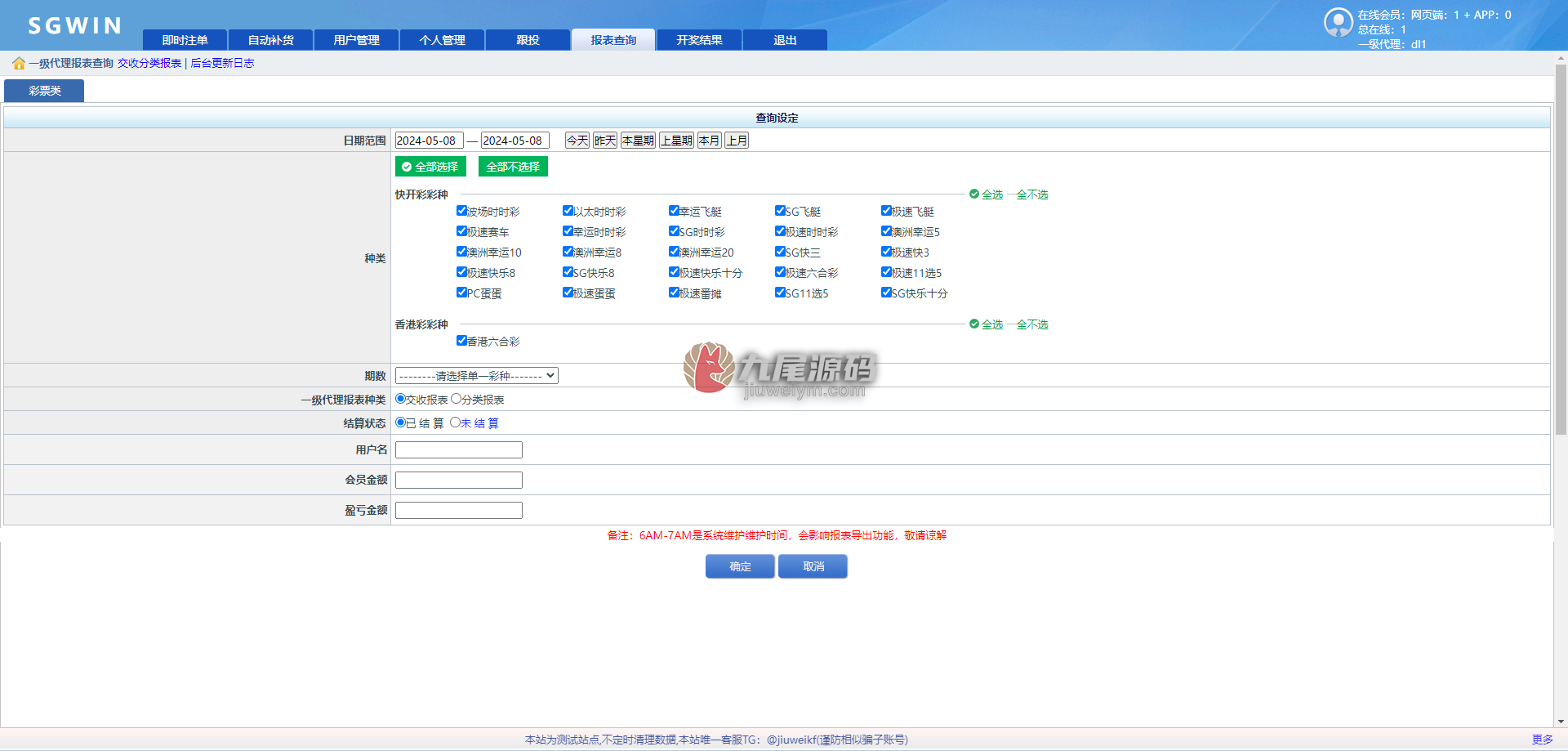
Task: Open the 自动补货 tab
Action: point(270,40)
